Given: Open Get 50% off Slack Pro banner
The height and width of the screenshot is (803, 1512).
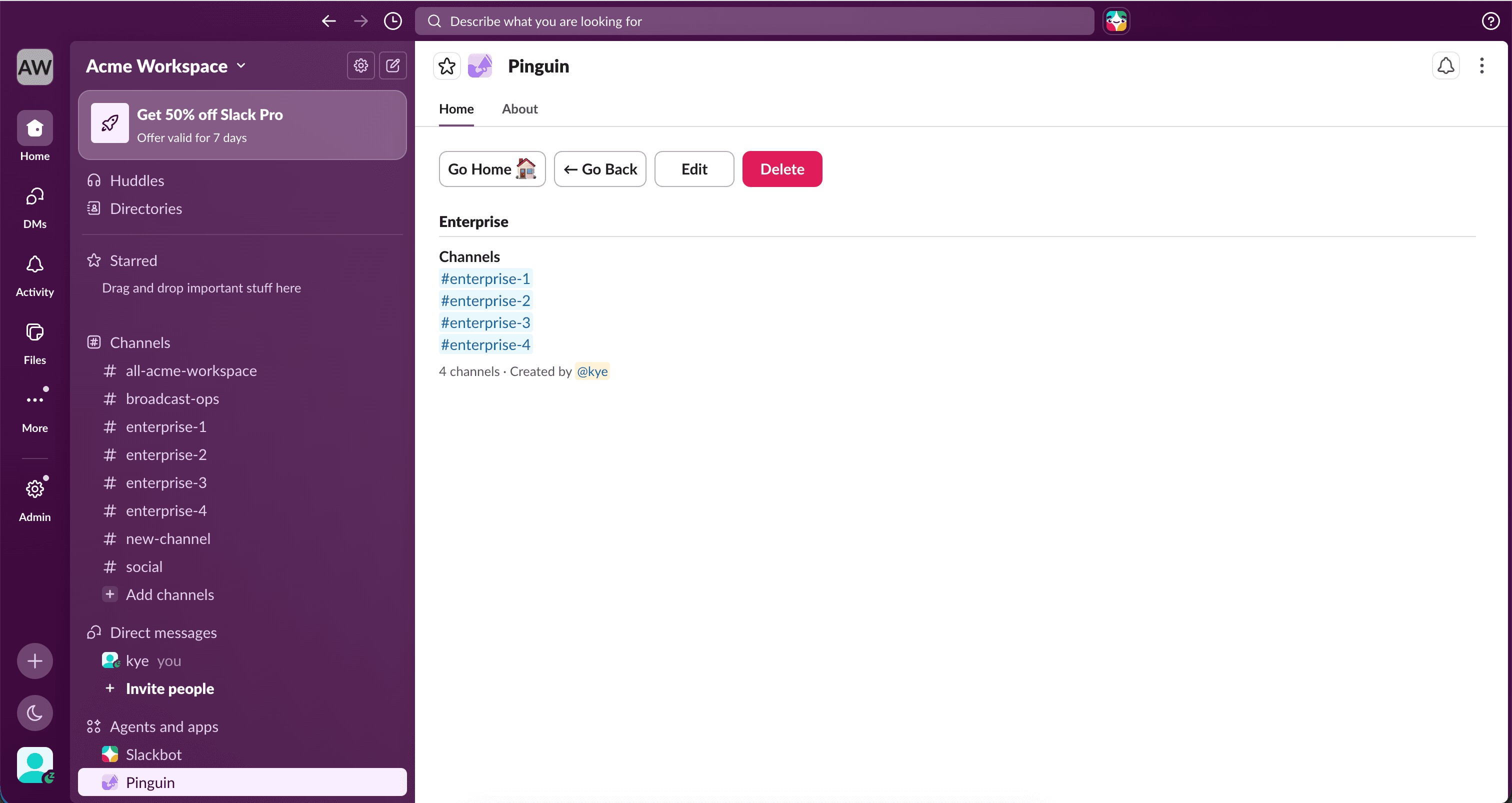Looking at the screenshot, I should [242, 125].
